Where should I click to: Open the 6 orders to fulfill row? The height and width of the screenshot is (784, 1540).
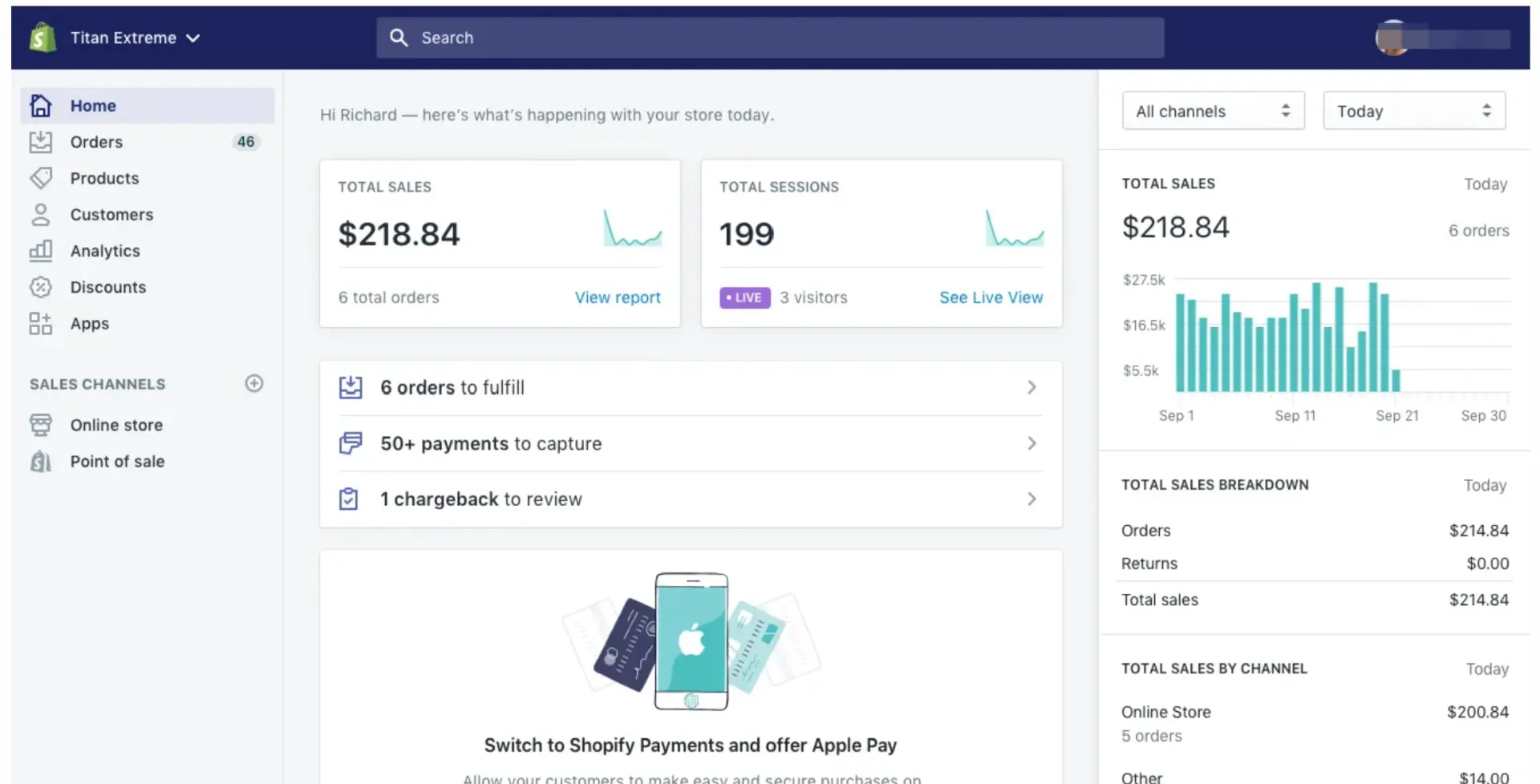691,388
